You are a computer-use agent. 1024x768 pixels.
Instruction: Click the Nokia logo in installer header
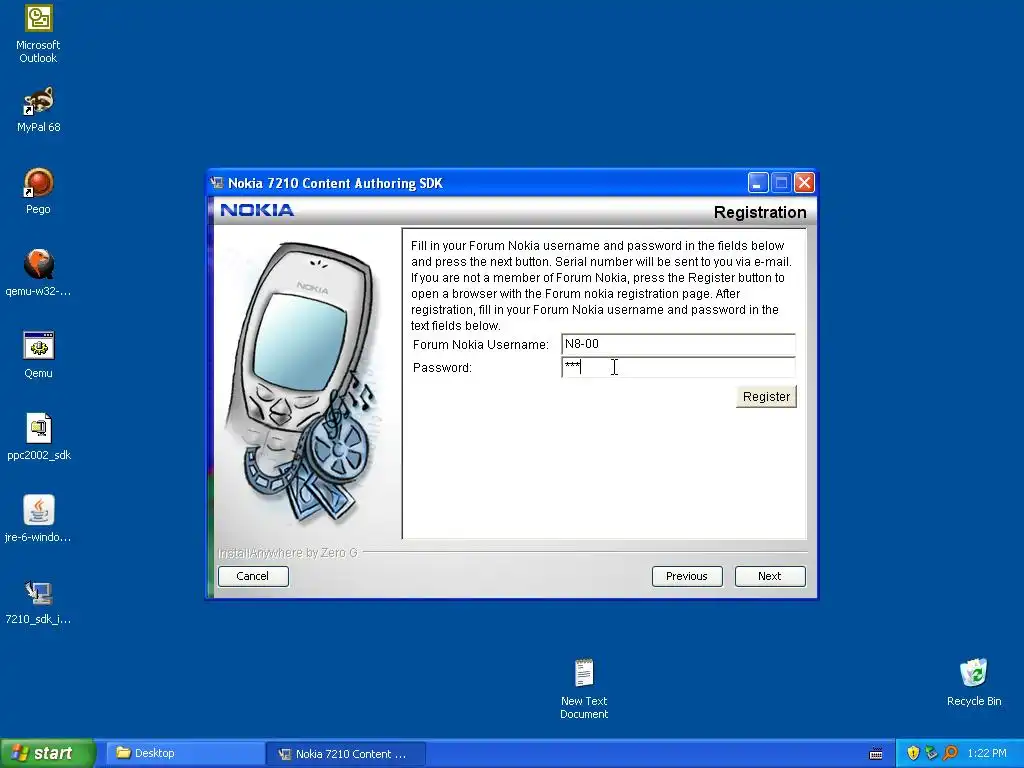(257, 210)
